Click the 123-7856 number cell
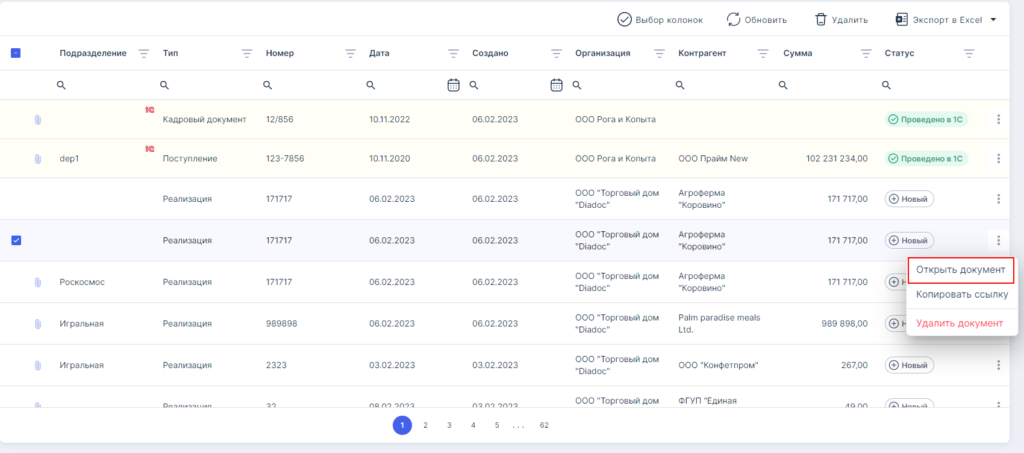Screen dimensions: 1024x453 click(285, 158)
